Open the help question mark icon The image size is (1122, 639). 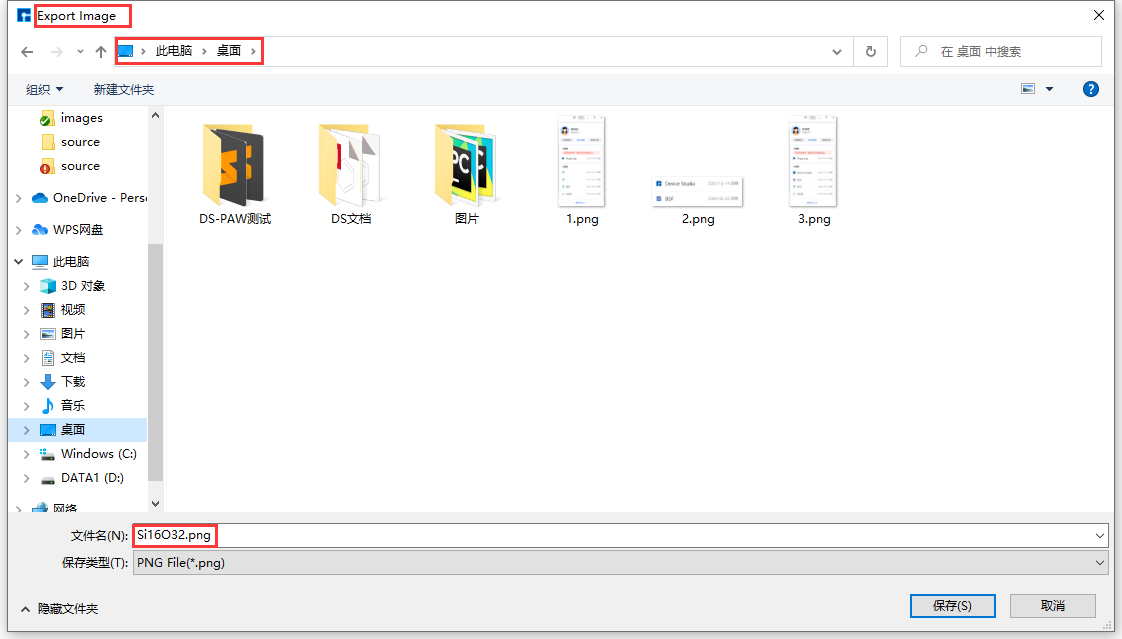pos(1091,89)
